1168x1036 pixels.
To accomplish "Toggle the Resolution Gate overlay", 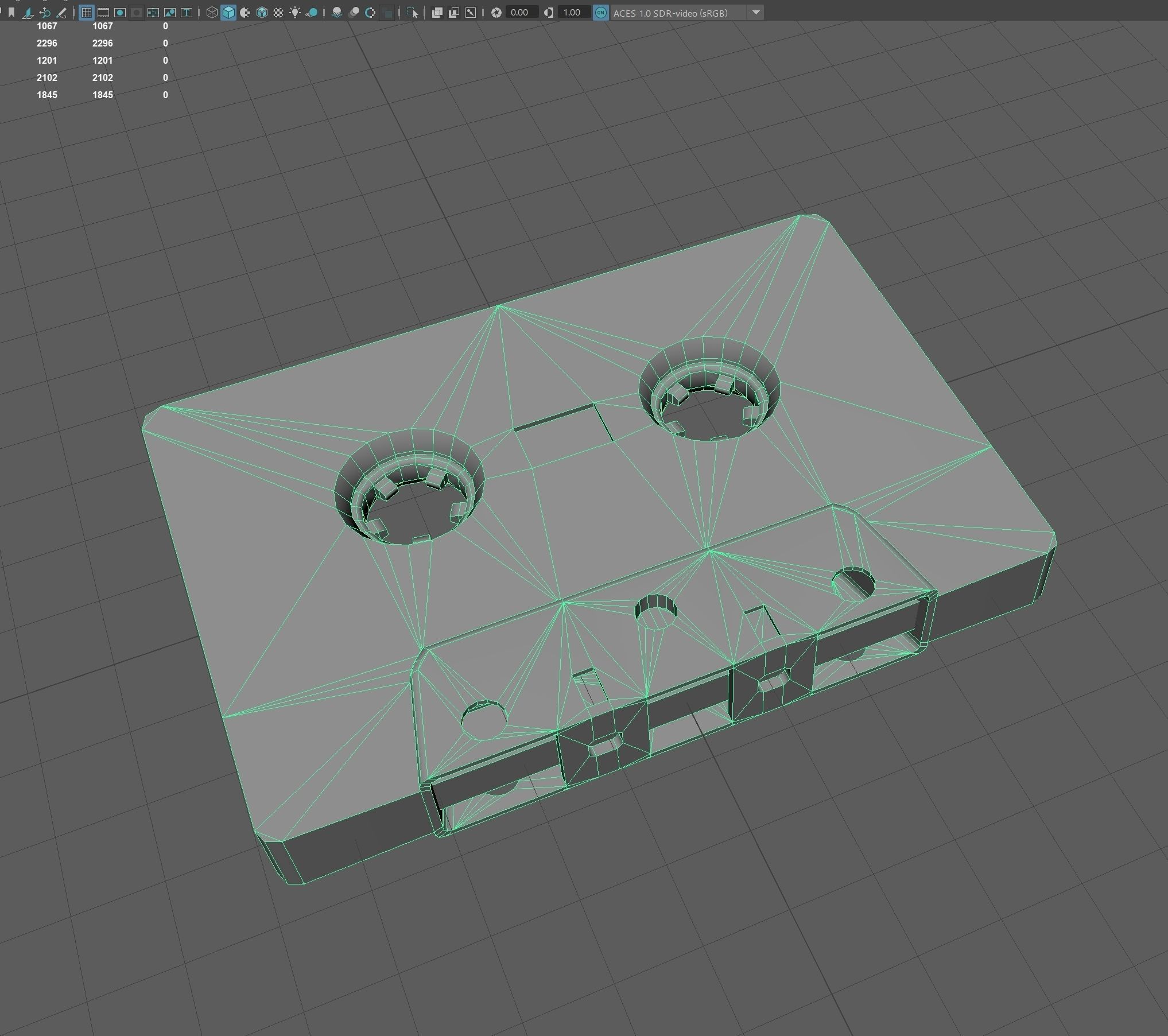I will [x=120, y=12].
